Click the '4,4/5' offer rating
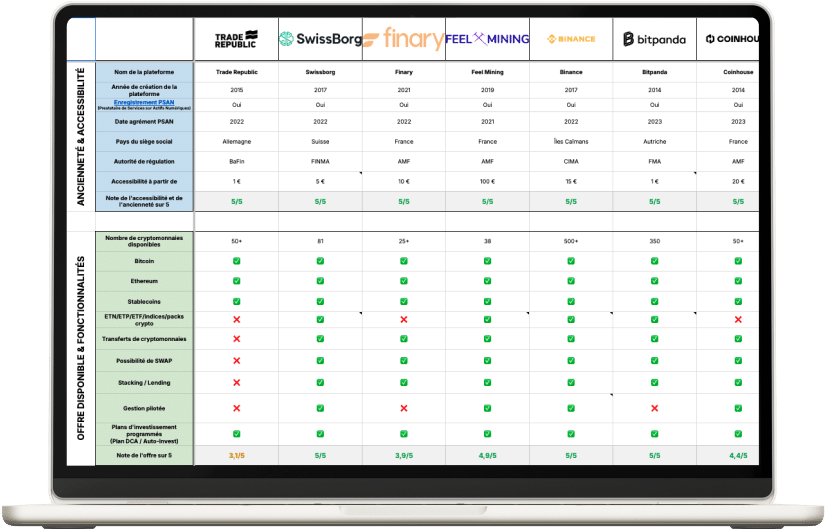The height and width of the screenshot is (532, 825). (x=738, y=456)
